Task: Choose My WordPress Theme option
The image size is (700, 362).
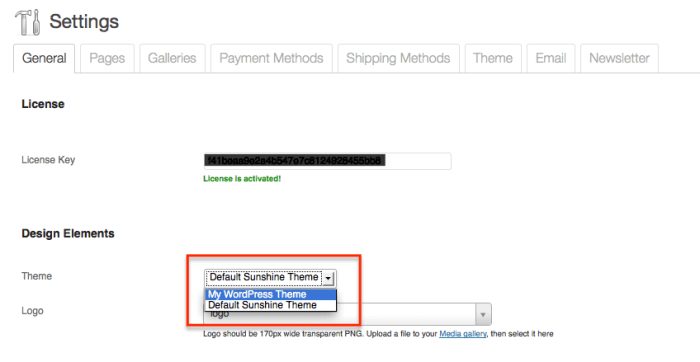Action: click(271, 295)
